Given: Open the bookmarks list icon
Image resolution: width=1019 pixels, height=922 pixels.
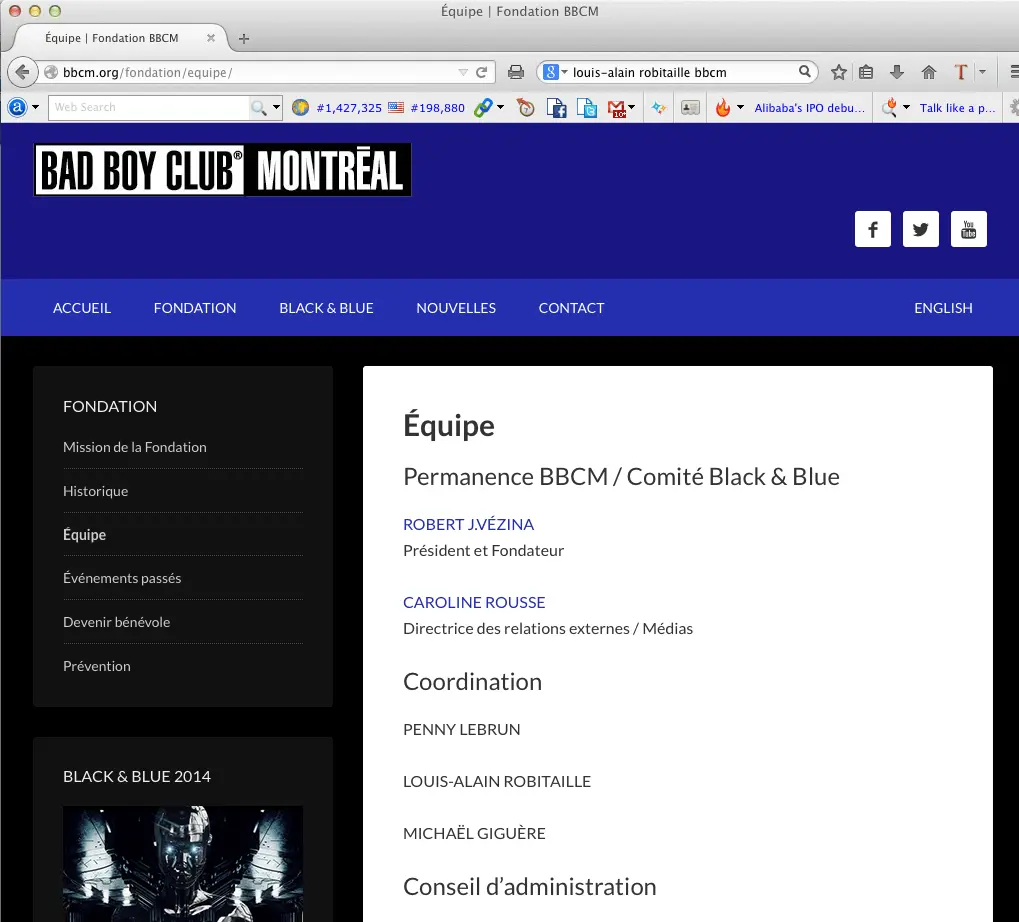Looking at the screenshot, I should 866,72.
